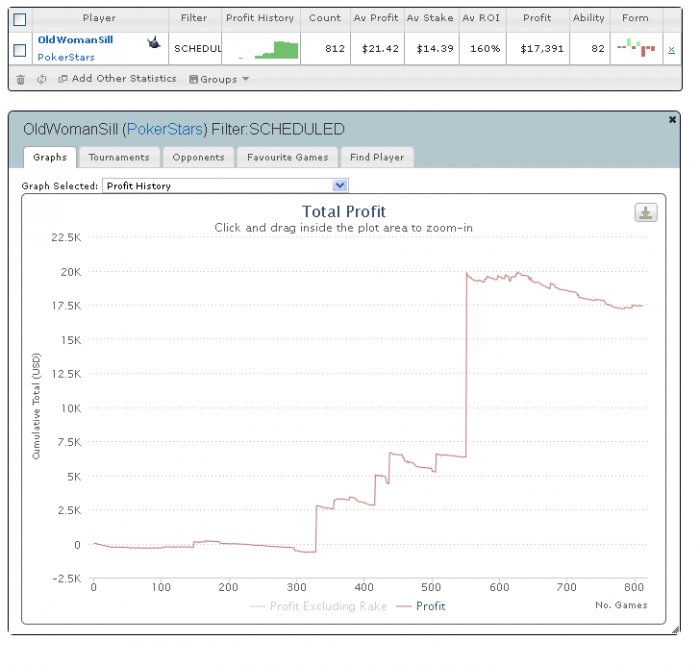Click the refresh icon beside trash
This screenshot has width=700, height=665.
(42, 80)
